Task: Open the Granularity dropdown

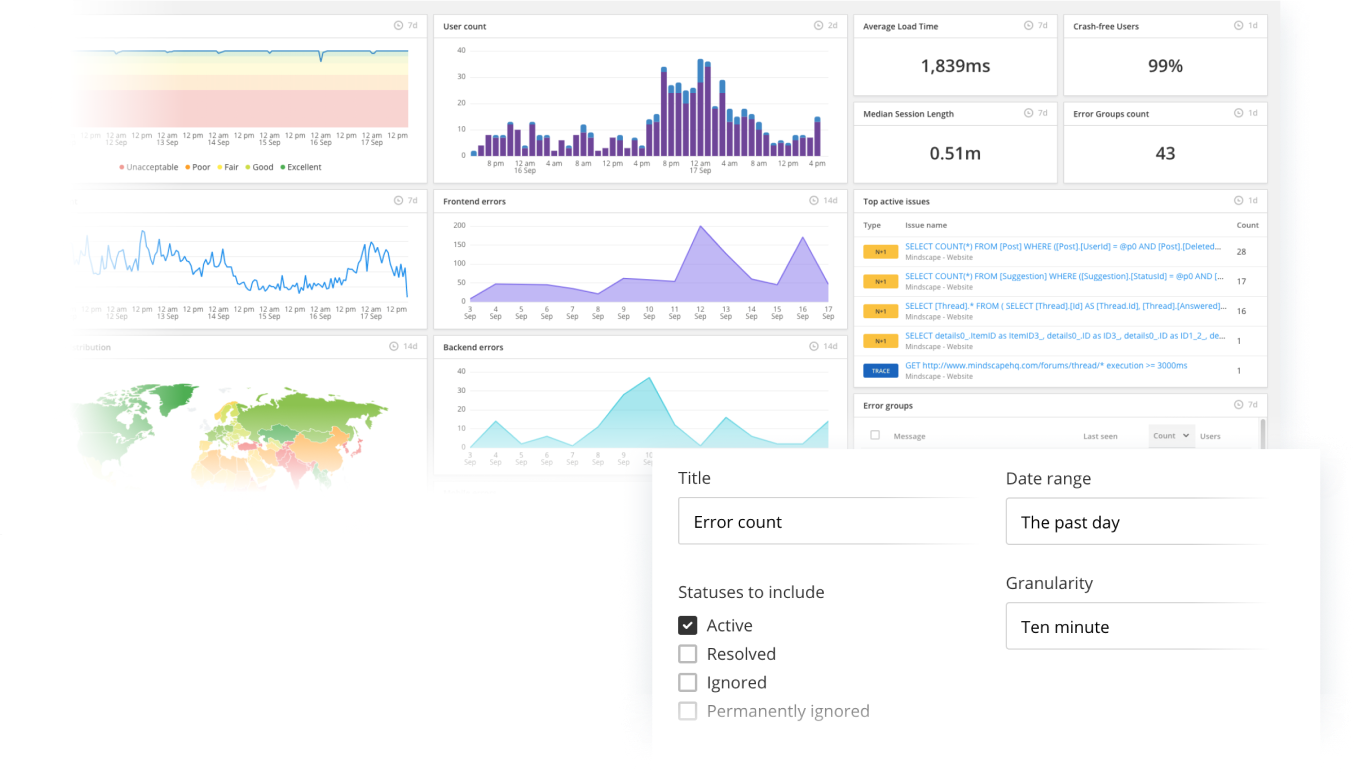Action: point(1135,626)
